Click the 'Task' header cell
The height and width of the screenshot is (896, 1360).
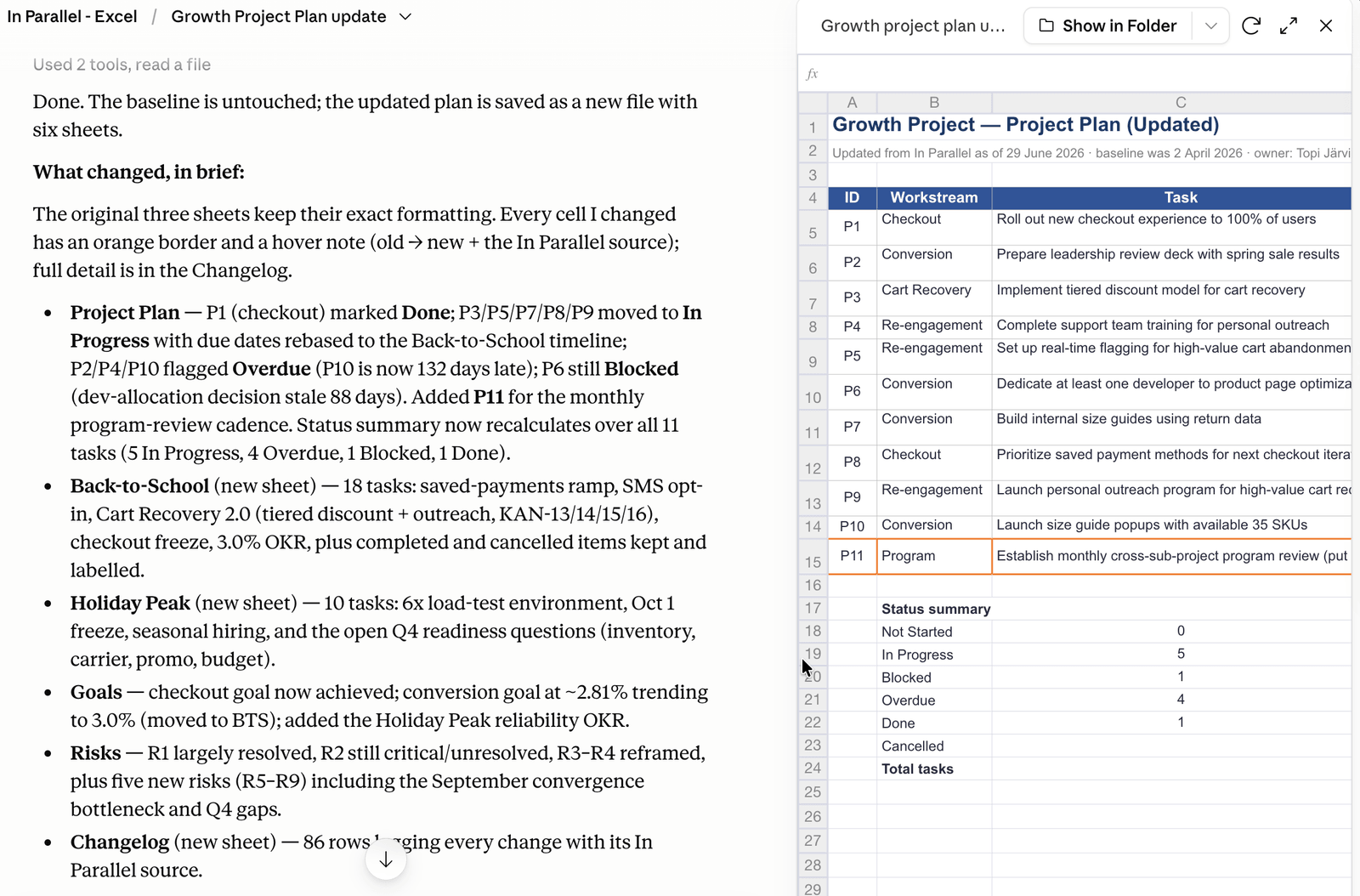pyautogui.click(x=1181, y=197)
